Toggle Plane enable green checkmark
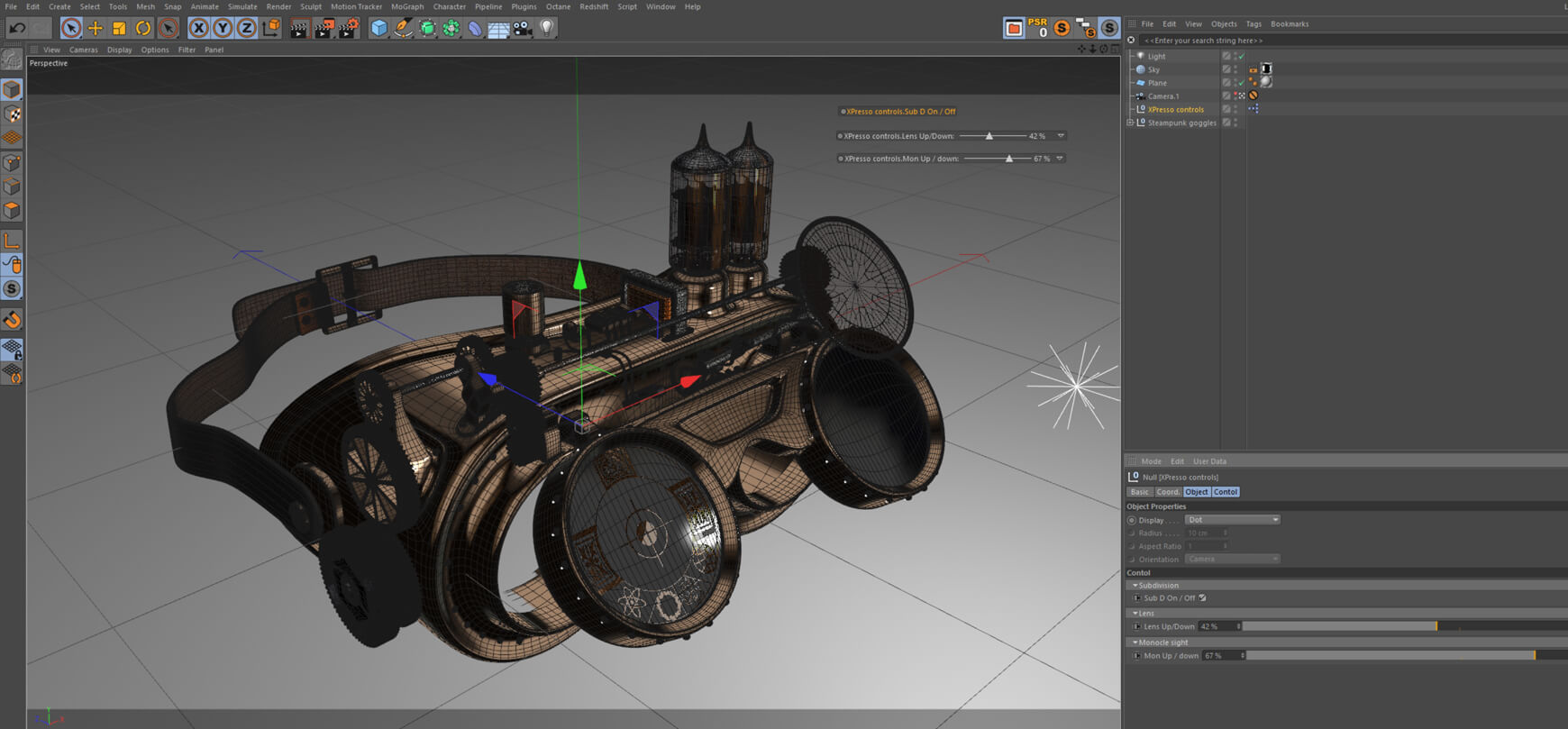This screenshot has width=1568, height=729. click(1242, 83)
